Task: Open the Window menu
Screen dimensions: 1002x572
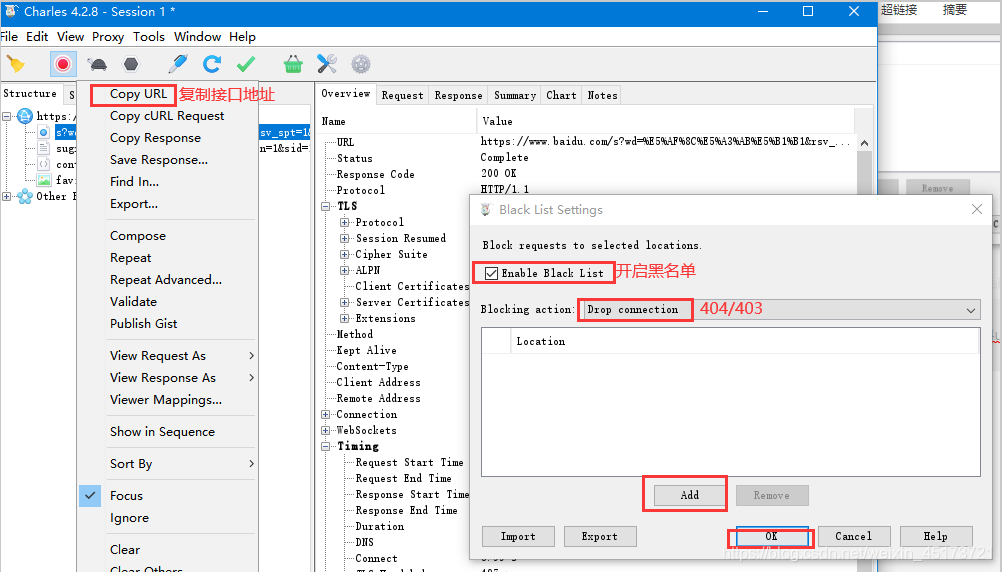Action: pyautogui.click(x=197, y=36)
